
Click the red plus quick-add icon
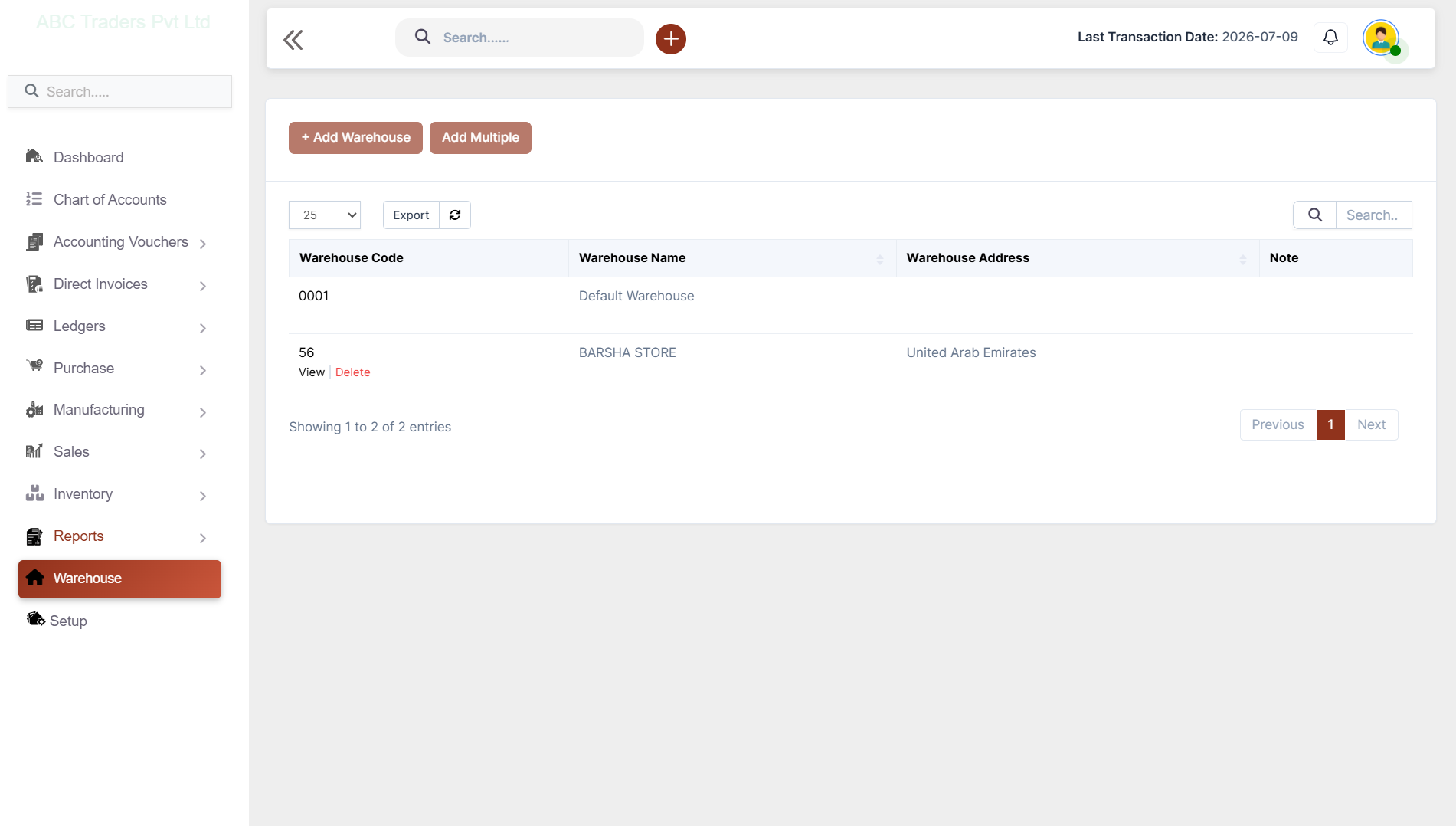click(x=670, y=38)
